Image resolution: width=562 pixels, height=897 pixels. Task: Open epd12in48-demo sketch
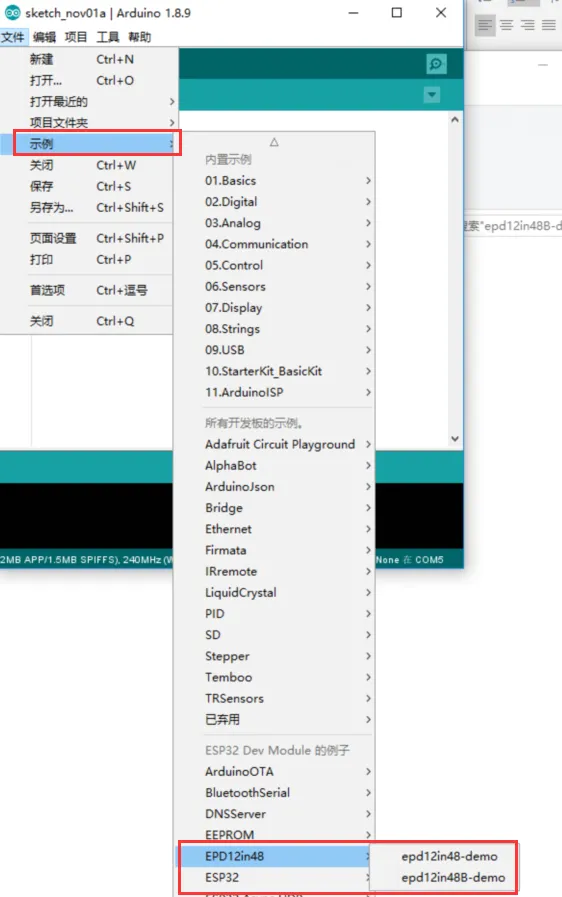445,856
